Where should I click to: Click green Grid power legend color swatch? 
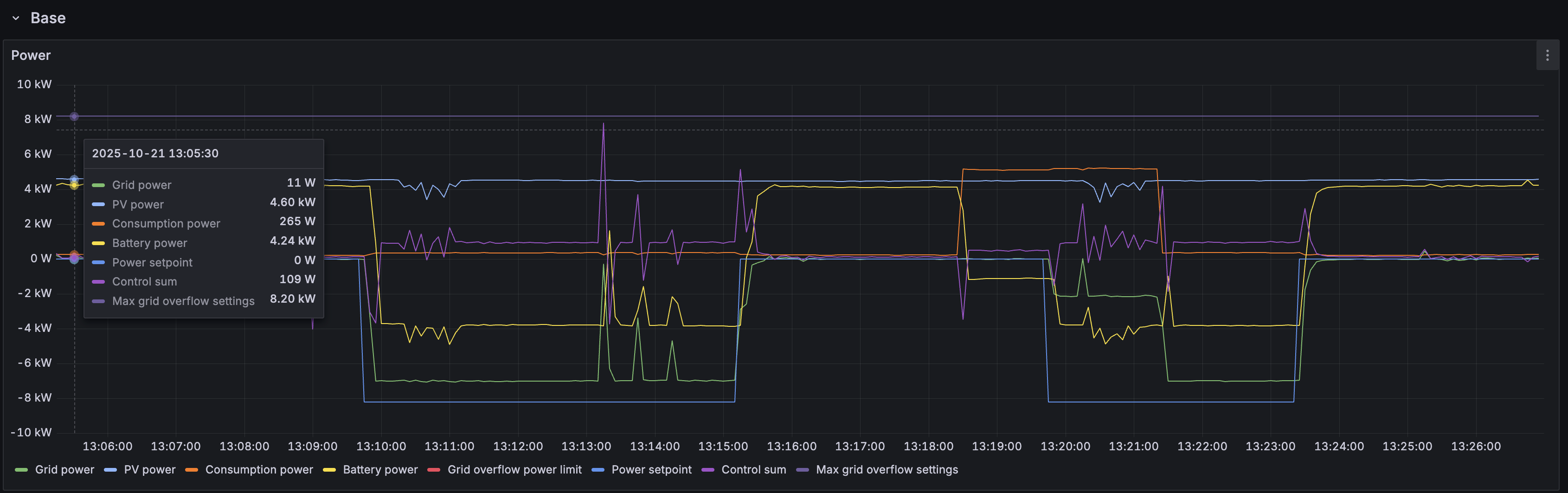click(x=21, y=470)
